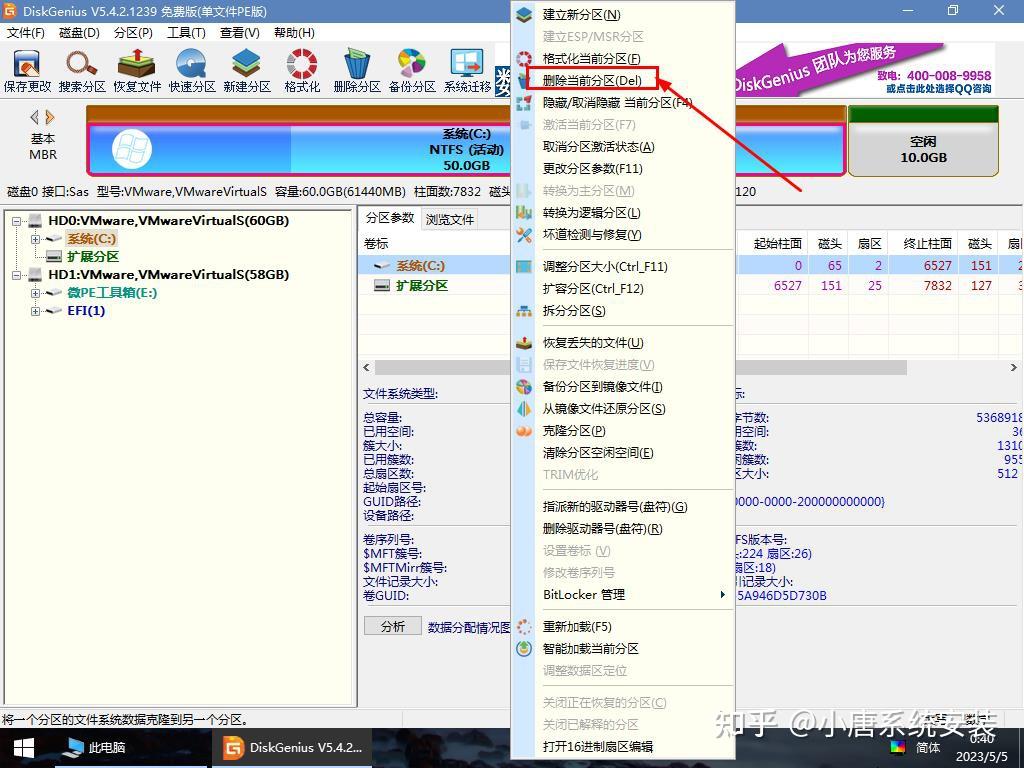Choose 删除当前分区(Del) from context menu

click(x=592, y=80)
